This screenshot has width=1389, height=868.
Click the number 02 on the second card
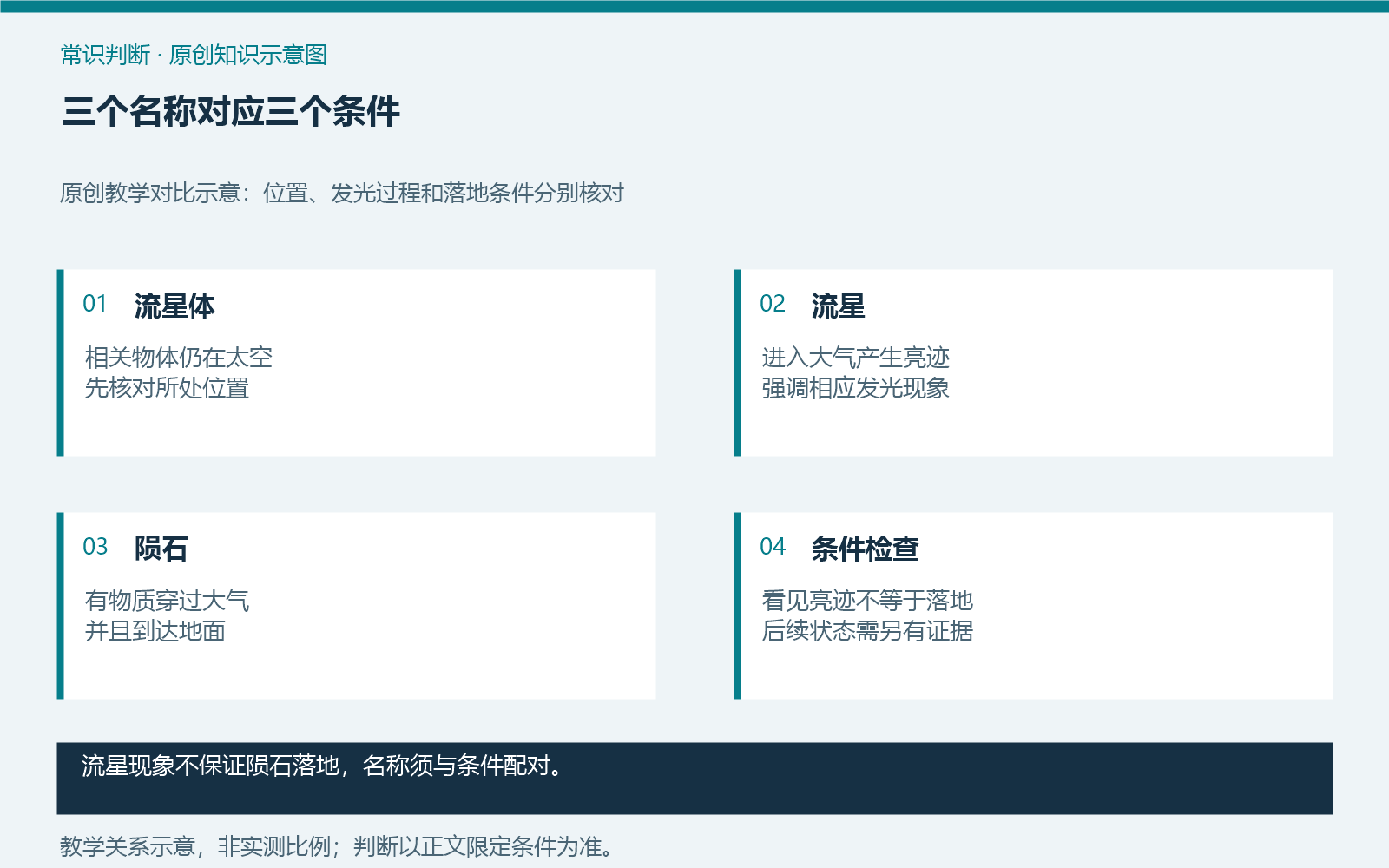pos(773,304)
